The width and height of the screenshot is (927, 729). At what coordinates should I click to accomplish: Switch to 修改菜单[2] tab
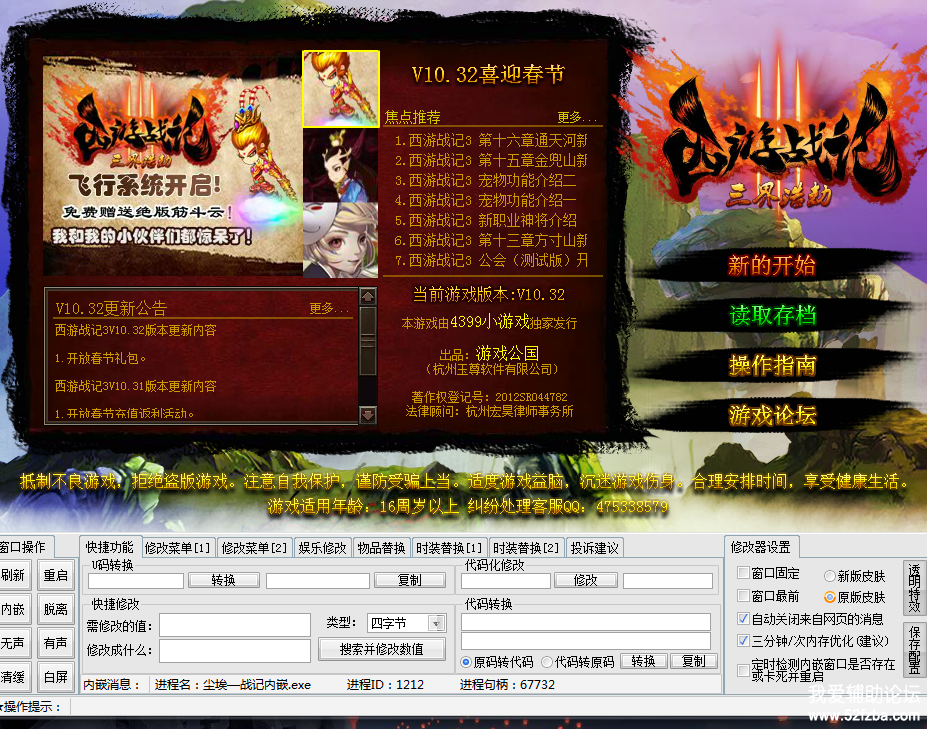coord(254,548)
